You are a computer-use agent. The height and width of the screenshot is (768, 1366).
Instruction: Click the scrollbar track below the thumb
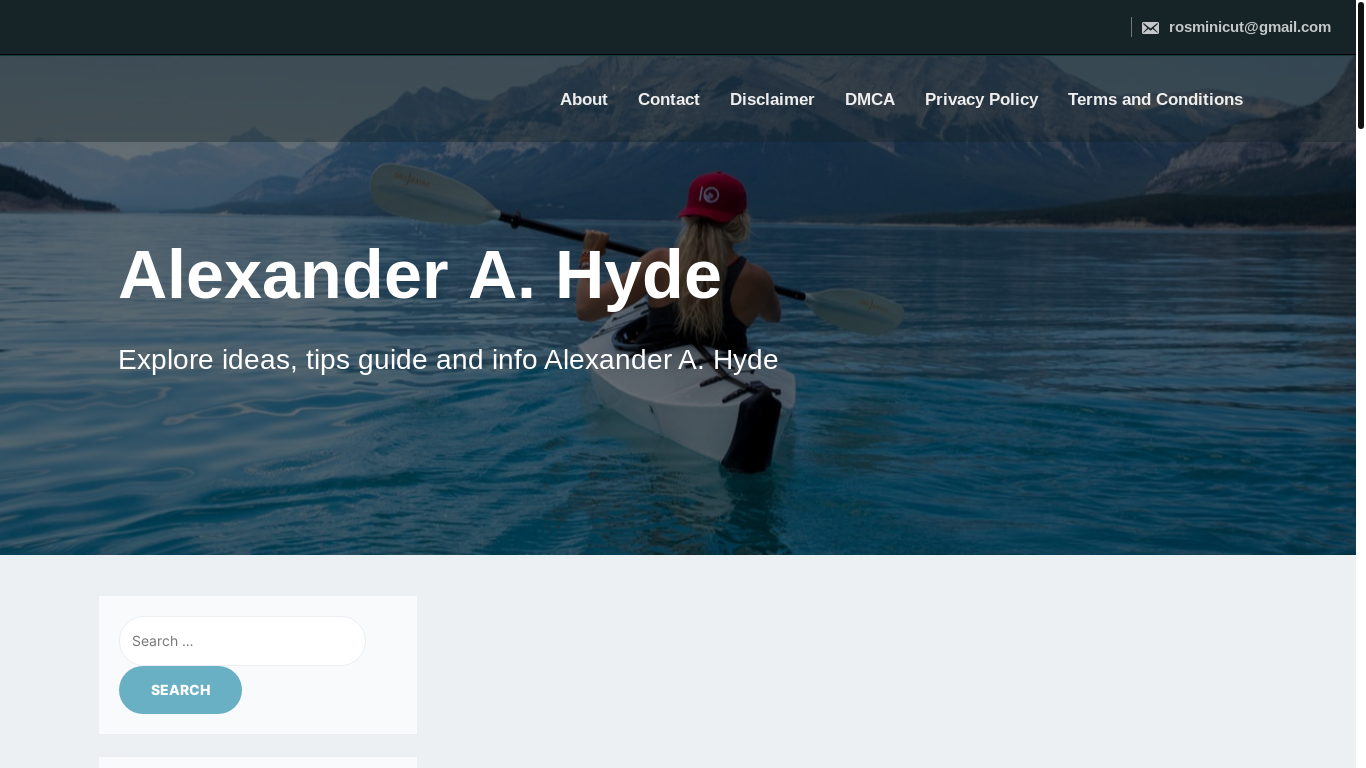pos(1361,450)
